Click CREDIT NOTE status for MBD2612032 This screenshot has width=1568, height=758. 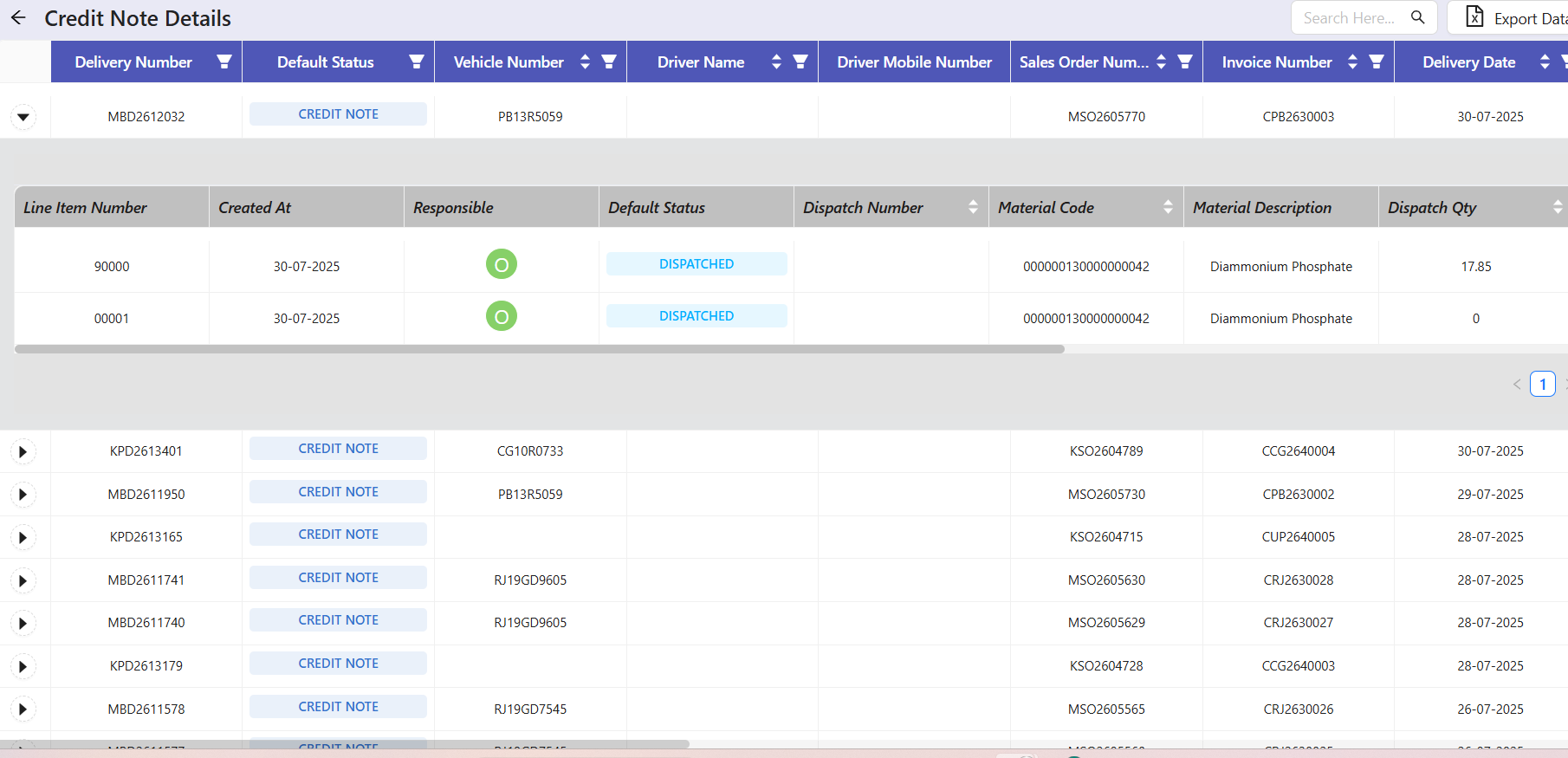tap(338, 114)
